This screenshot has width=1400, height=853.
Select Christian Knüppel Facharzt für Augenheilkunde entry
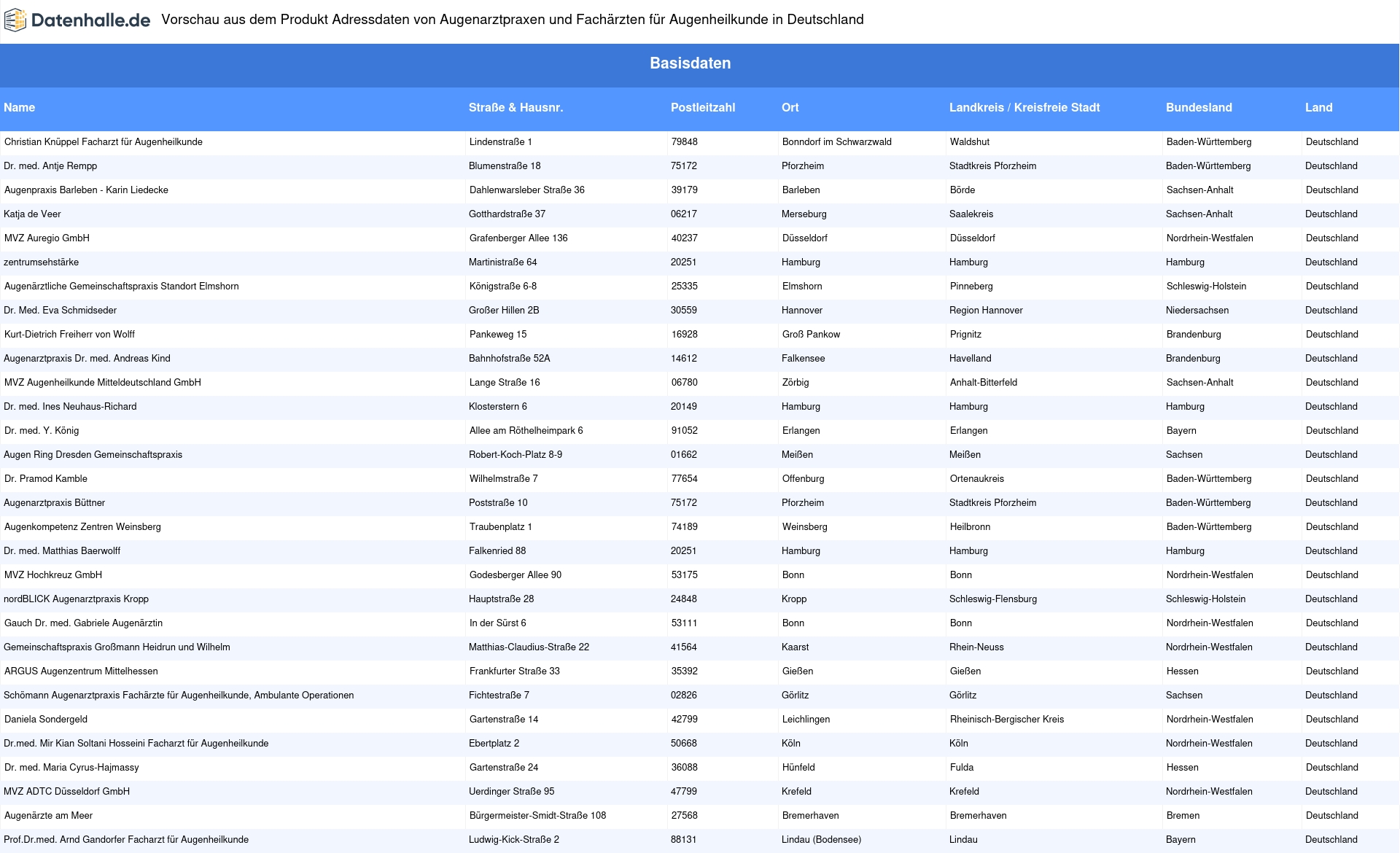click(104, 142)
